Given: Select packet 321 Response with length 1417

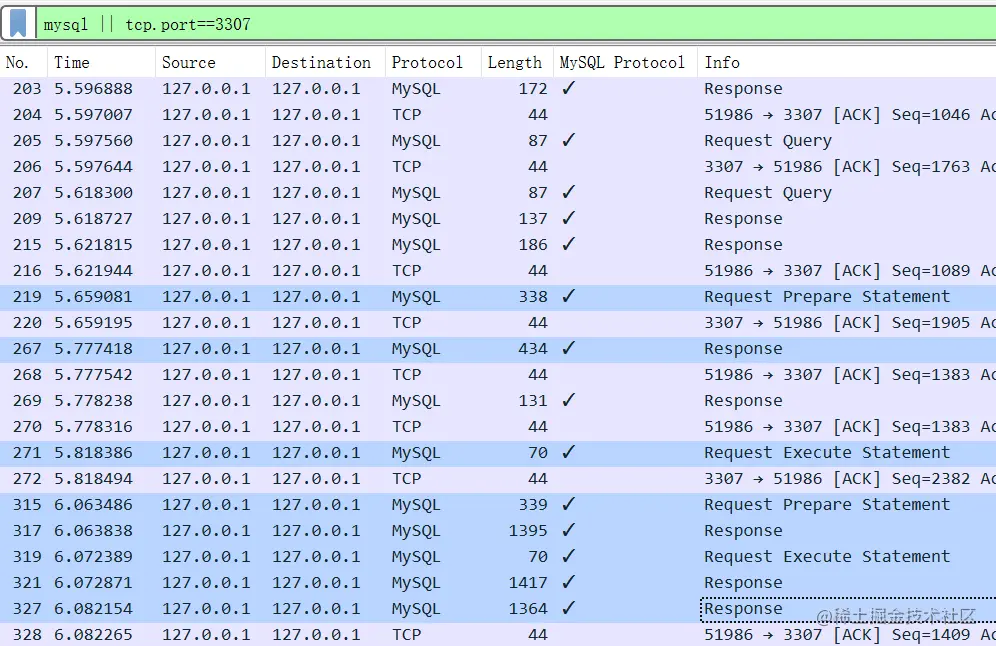Looking at the screenshot, I should click(498, 583).
